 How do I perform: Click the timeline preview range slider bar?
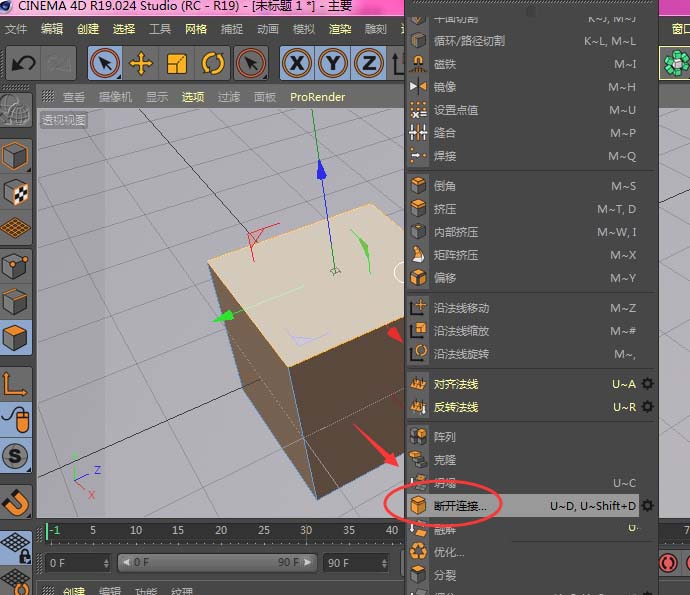216,563
